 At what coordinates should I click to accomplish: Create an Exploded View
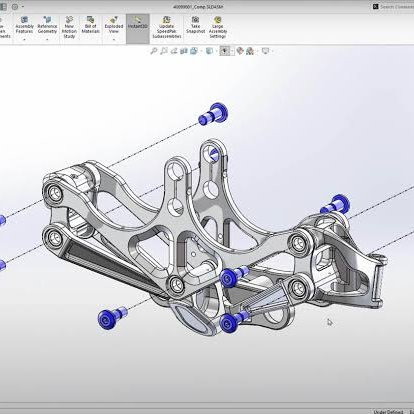click(114, 25)
